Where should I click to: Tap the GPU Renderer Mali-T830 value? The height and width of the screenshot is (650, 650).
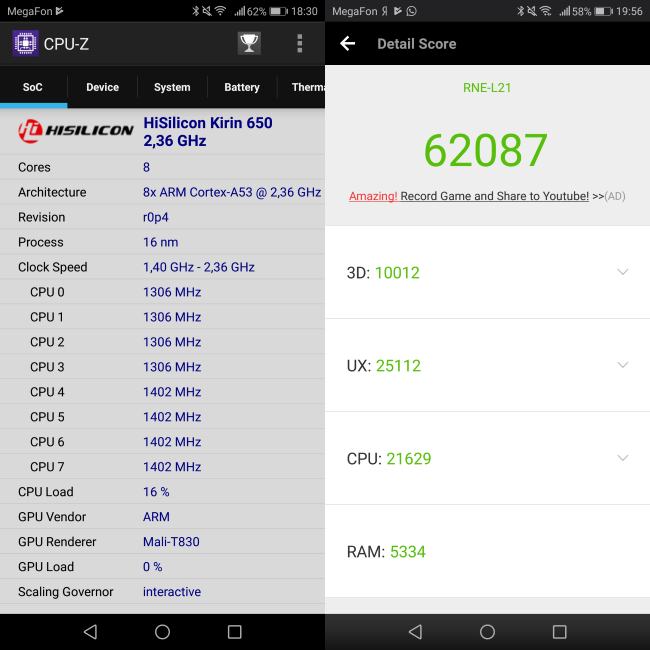click(x=171, y=541)
